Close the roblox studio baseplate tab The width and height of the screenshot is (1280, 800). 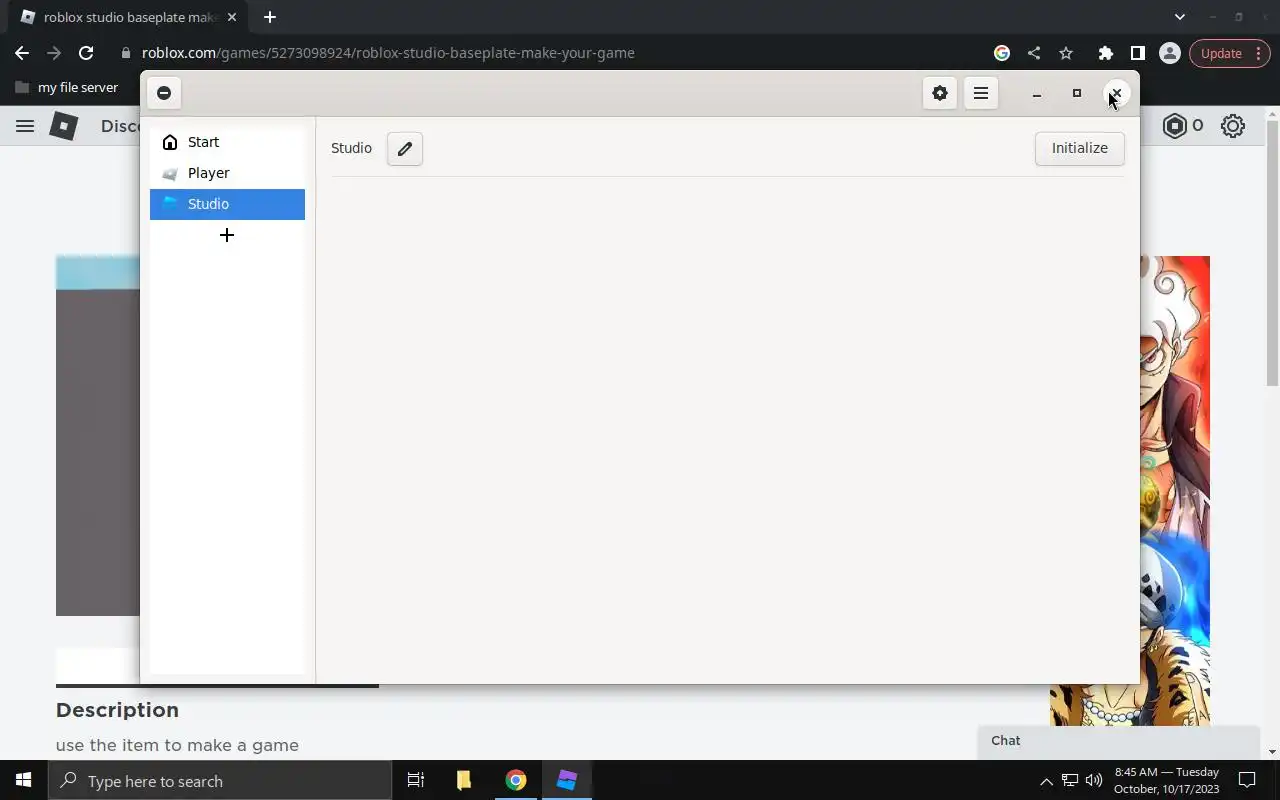(231, 17)
